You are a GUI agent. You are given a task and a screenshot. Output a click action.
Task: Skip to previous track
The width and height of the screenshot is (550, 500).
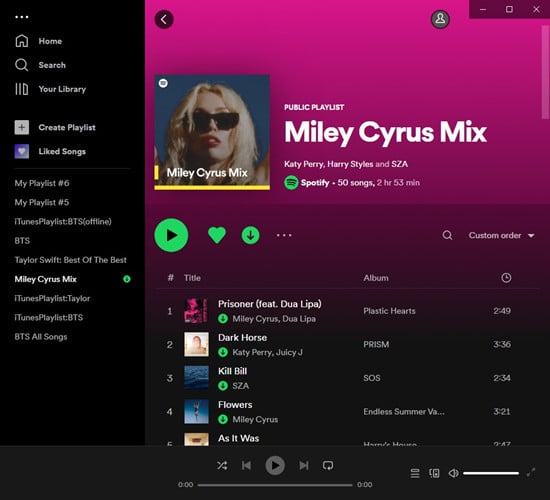[247, 466]
